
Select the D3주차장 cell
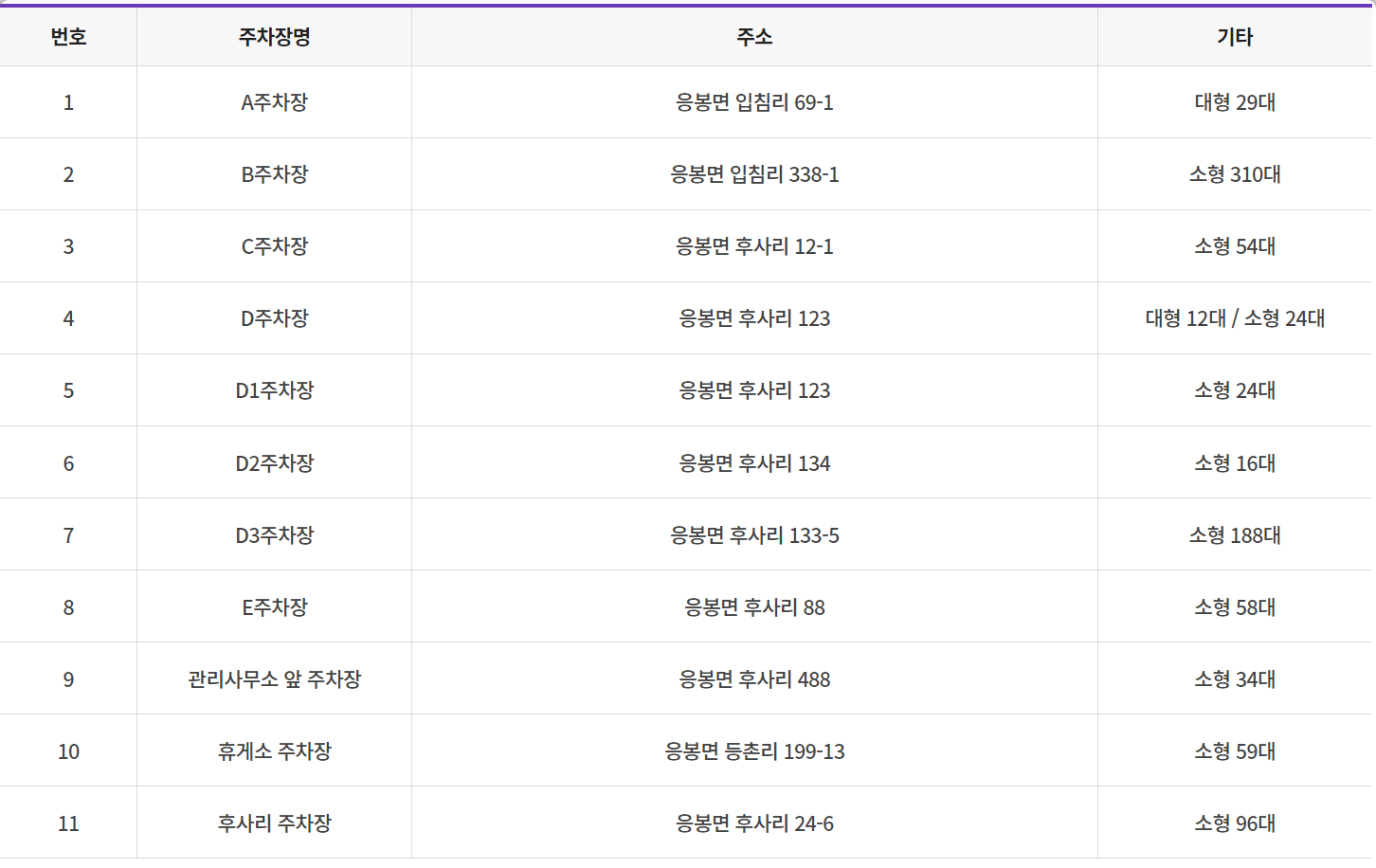275,535
